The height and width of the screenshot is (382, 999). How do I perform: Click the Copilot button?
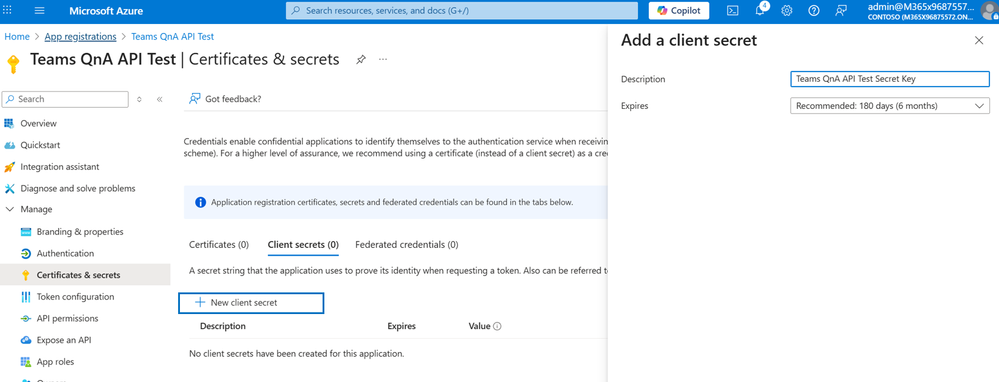679,11
